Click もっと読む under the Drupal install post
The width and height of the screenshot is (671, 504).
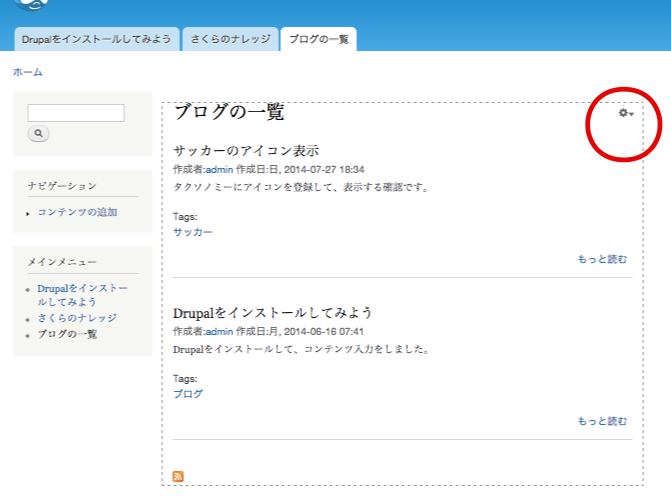(602, 421)
